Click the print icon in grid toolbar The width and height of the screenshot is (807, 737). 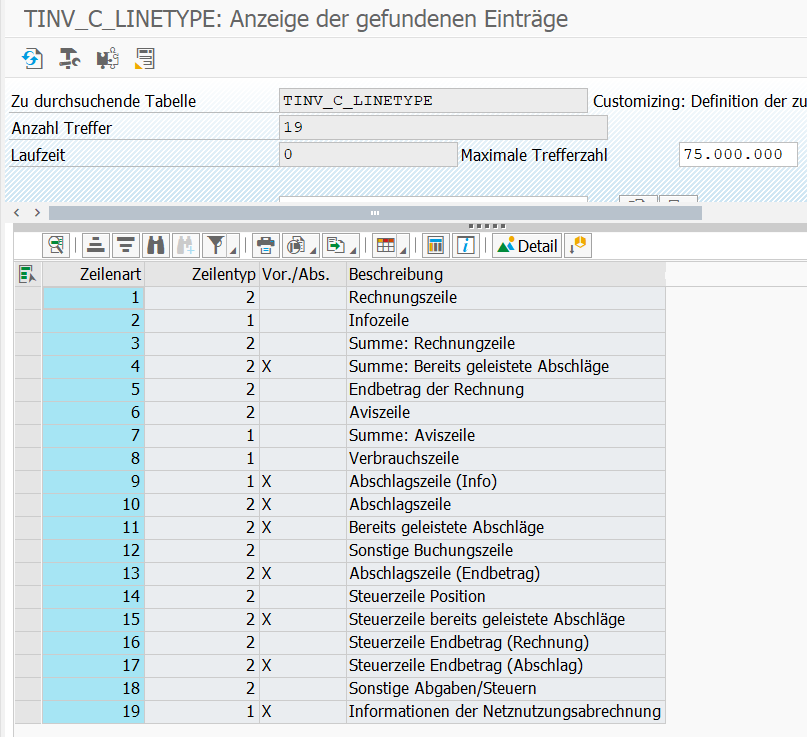click(x=265, y=245)
